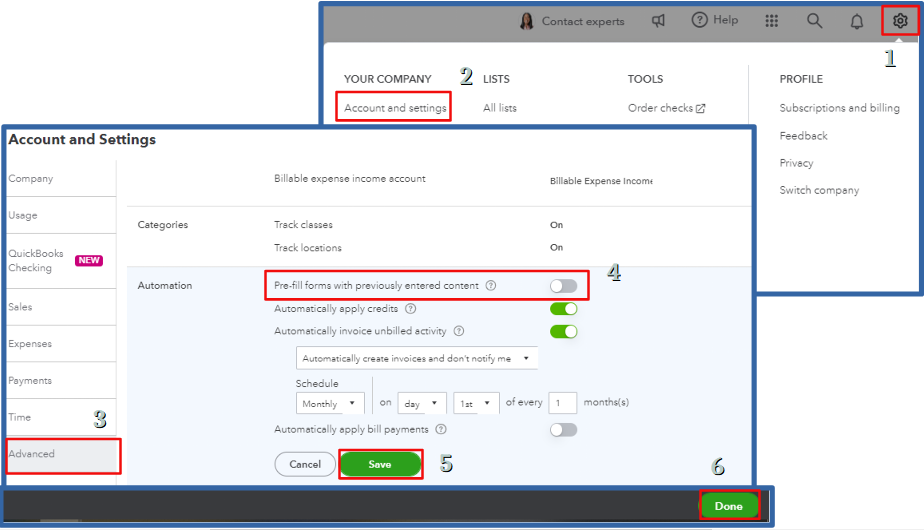This screenshot has width=924, height=530.
Task: Select the Payments tab
Action: pos(61,380)
